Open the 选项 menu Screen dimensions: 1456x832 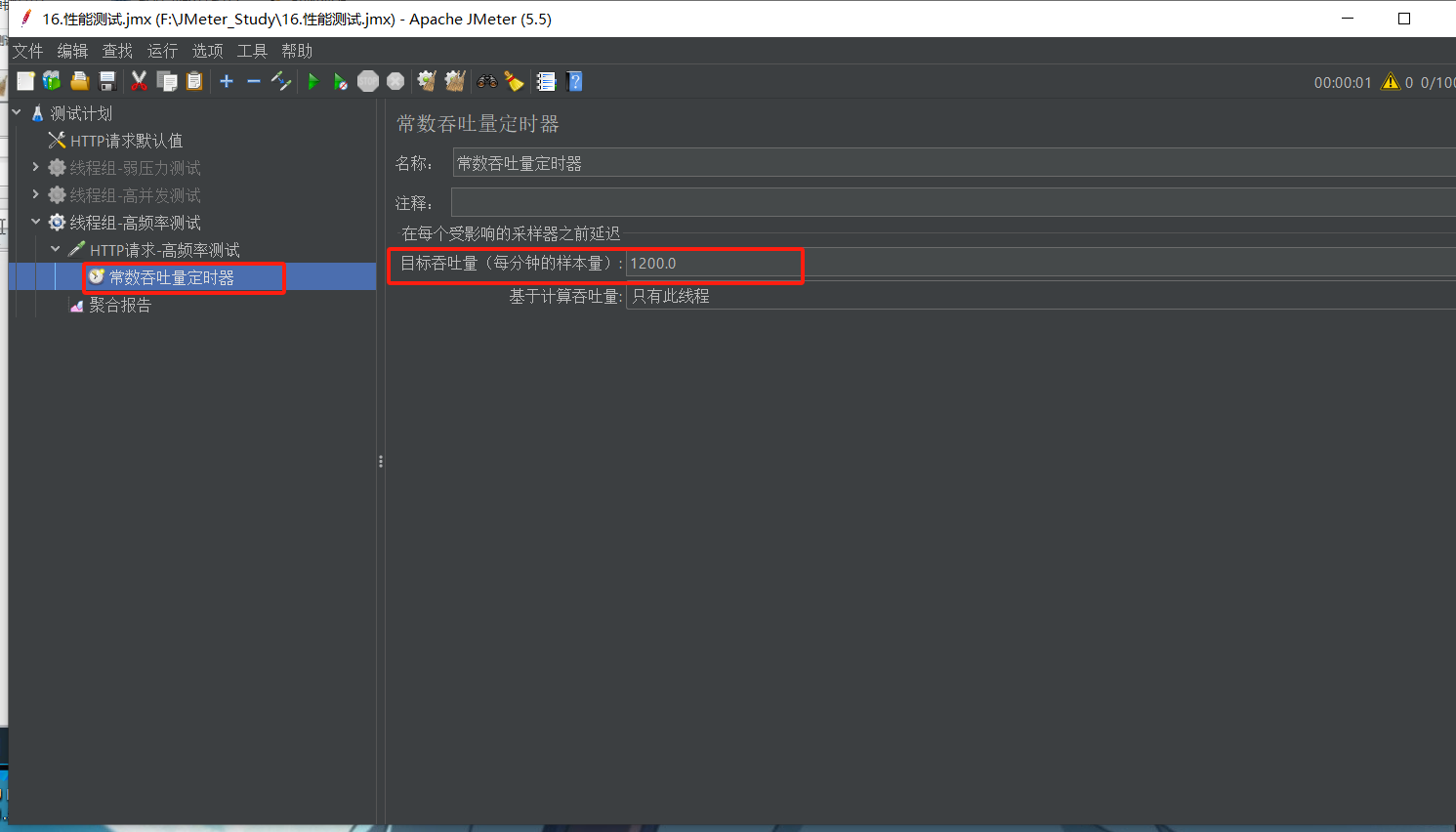click(x=207, y=51)
